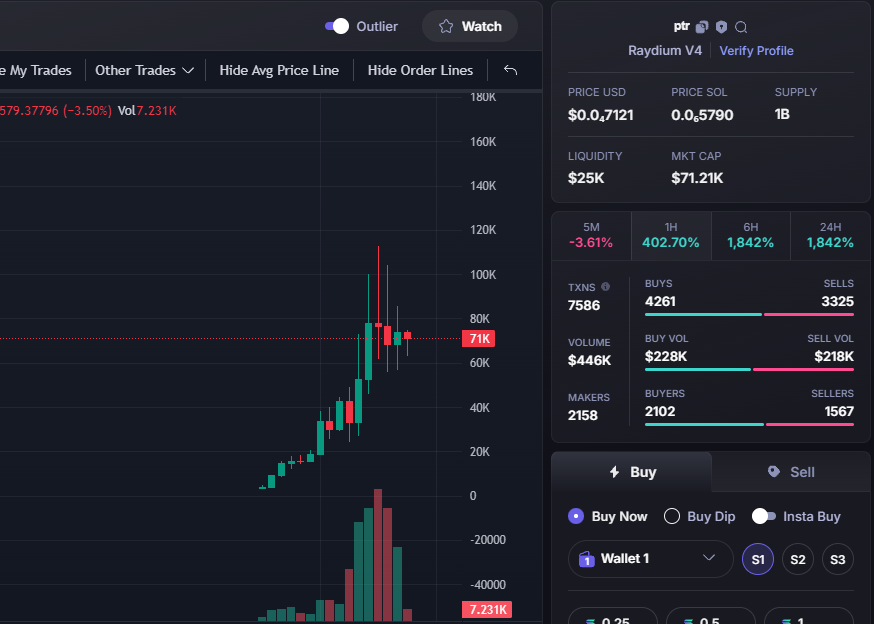Click the Raydium V4 label
Viewport: 874px width, 624px height.
665,51
